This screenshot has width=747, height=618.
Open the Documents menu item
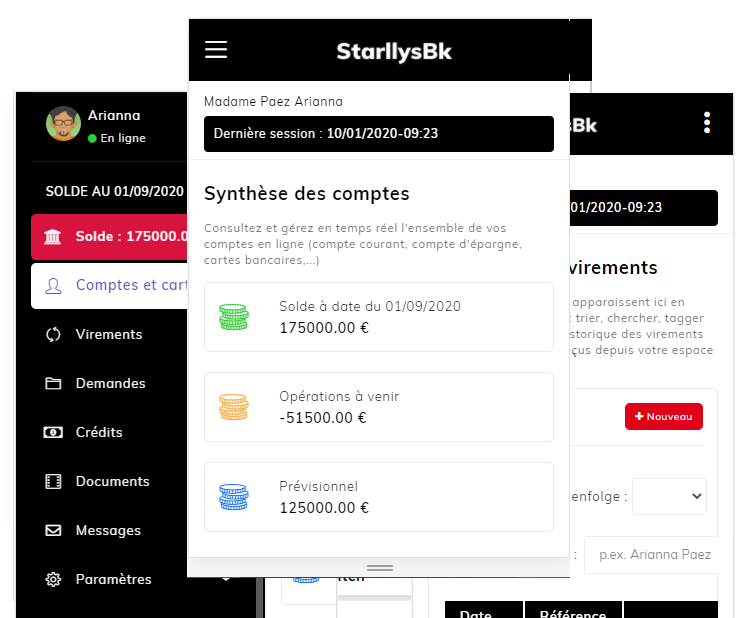(x=112, y=482)
